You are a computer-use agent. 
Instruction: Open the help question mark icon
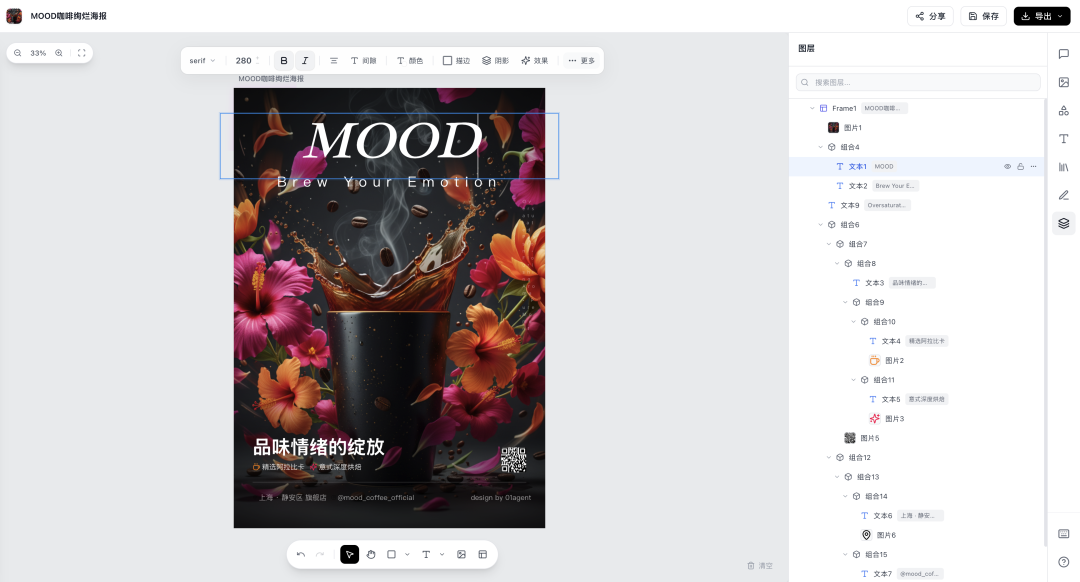coord(1063,562)
